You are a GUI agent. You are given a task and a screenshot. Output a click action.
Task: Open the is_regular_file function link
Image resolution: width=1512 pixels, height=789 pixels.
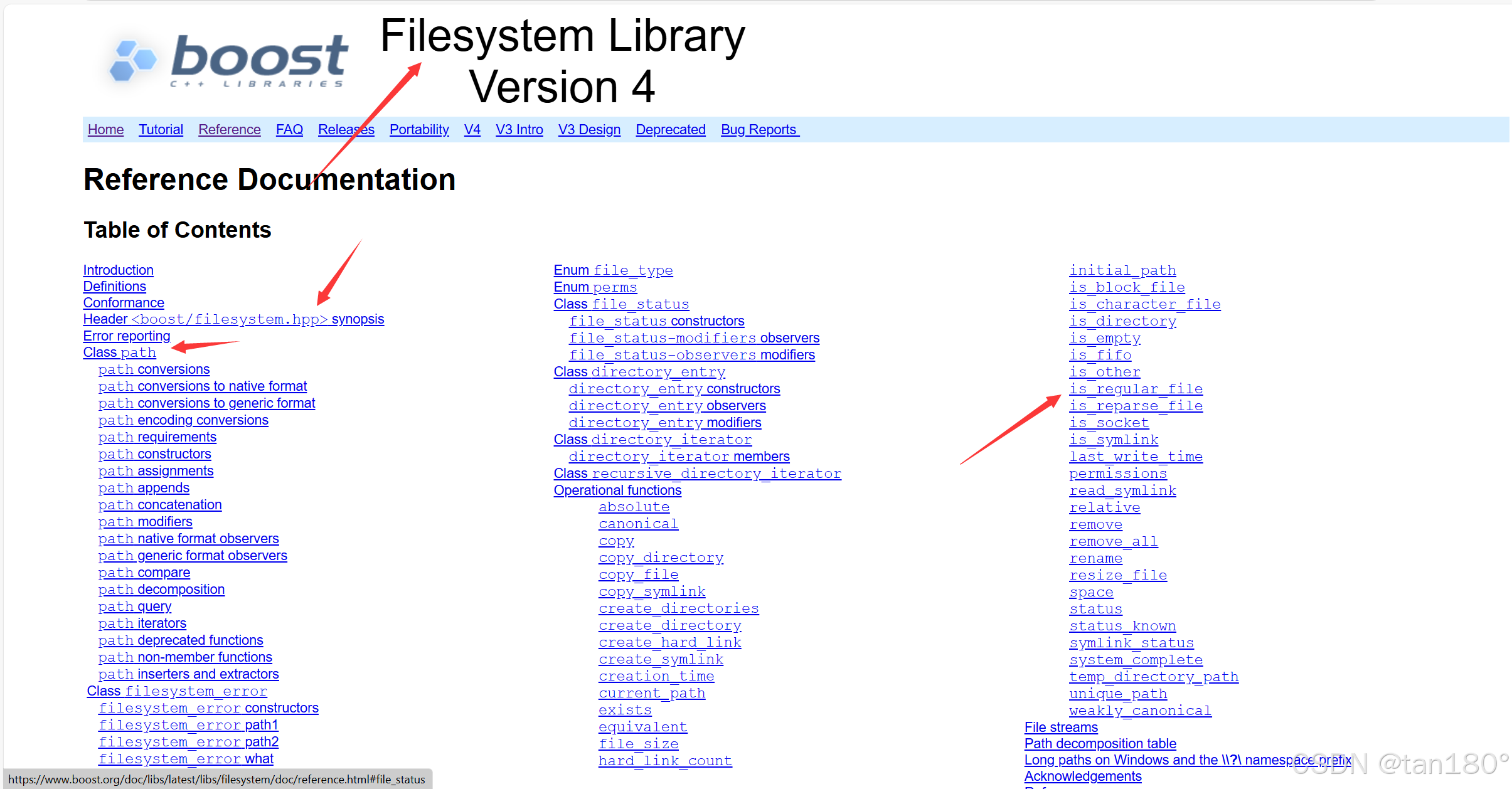tap(1136, 389)
